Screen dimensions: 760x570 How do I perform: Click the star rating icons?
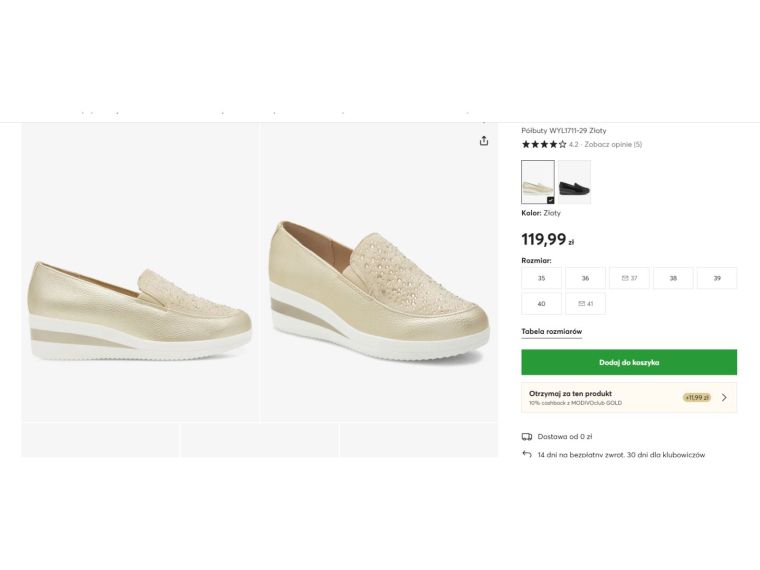point(543,144)
